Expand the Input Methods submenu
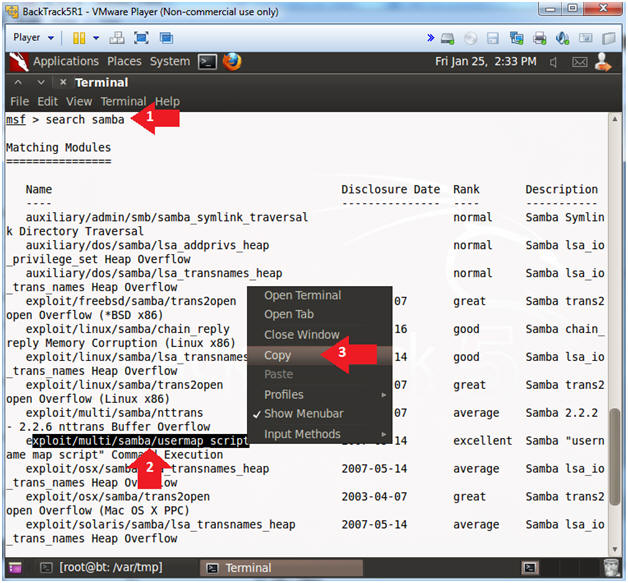 click(319, 434)
